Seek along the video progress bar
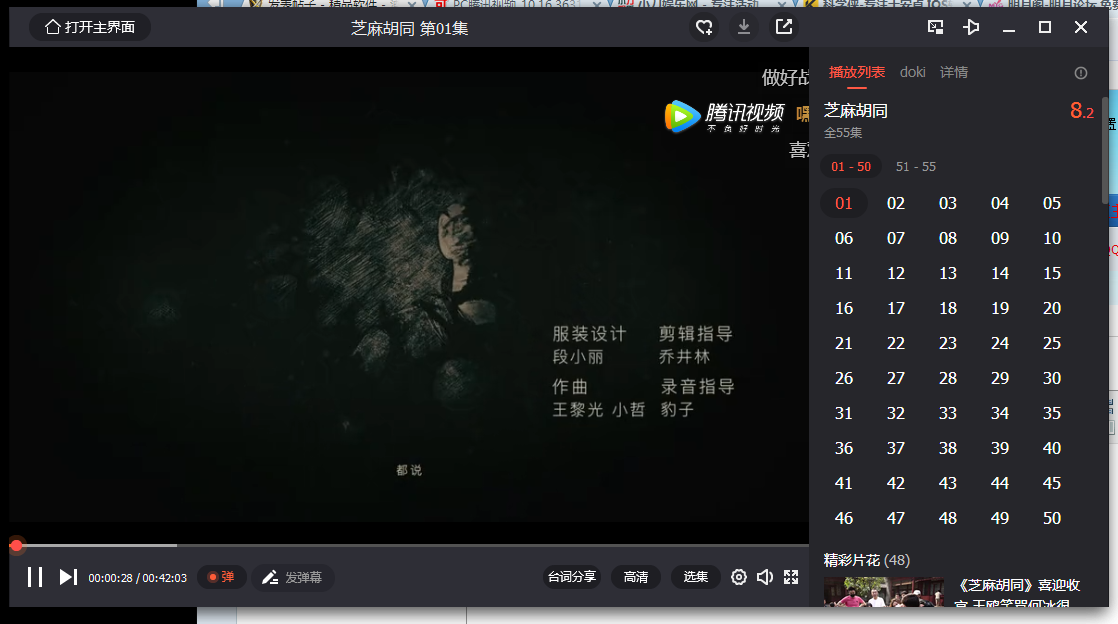The width and height of the screenshot is (1118, 624). (409, 546)
